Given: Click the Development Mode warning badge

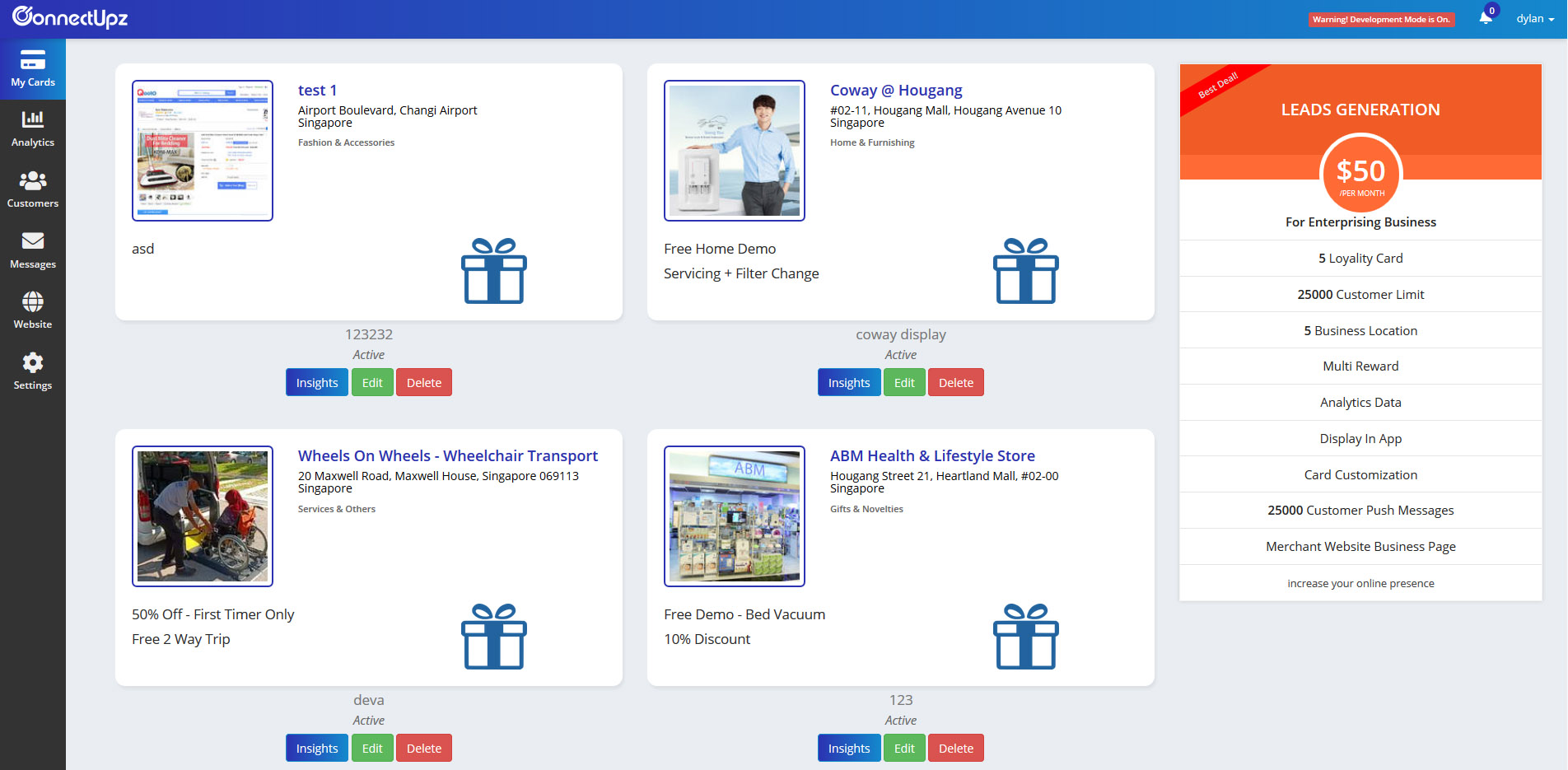Looking at the screenshot, I should pos(1382,20).
